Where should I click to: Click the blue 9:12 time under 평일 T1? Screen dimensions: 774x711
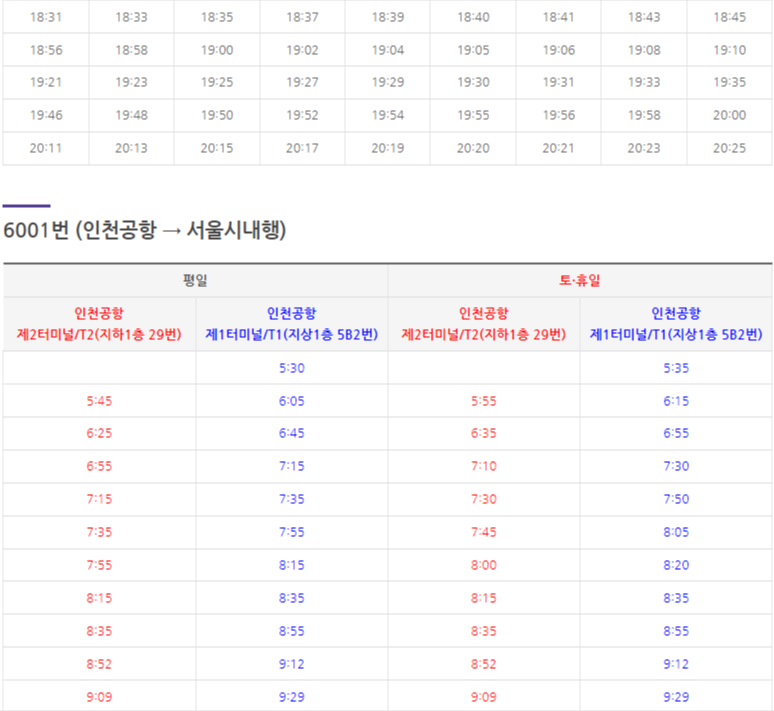tap(292, 664)
